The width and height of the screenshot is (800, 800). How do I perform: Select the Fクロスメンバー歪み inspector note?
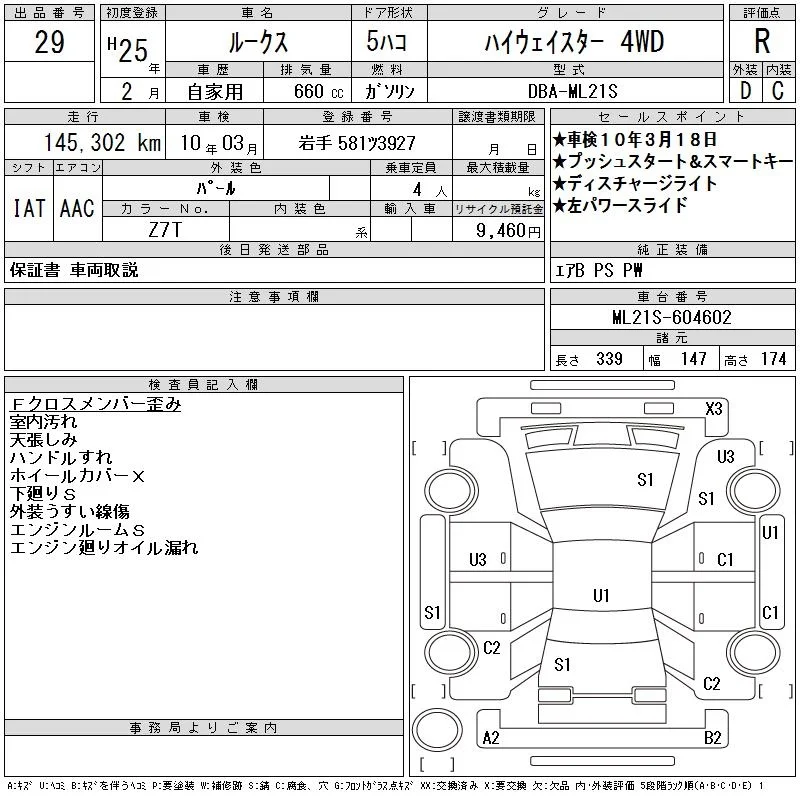[x=95, y=404]
